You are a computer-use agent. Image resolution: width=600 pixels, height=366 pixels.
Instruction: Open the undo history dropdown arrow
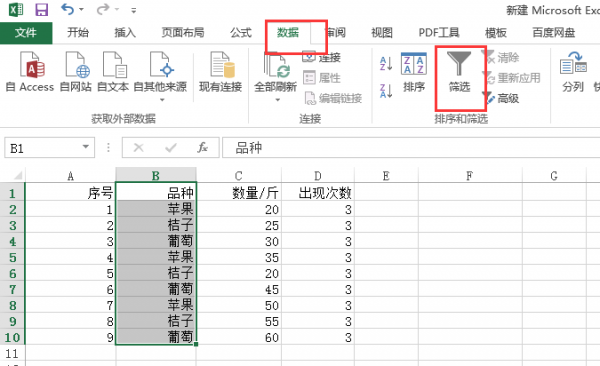[81, 10]
